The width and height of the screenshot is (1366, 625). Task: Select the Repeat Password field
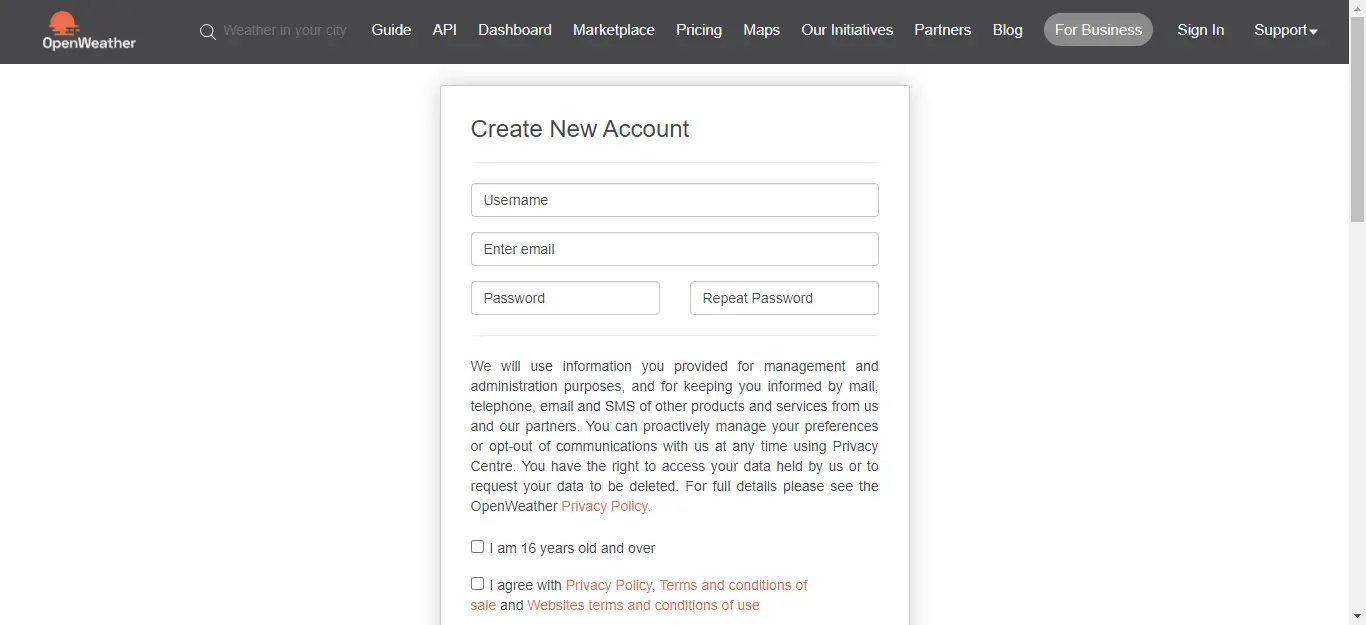coord(784,298)
